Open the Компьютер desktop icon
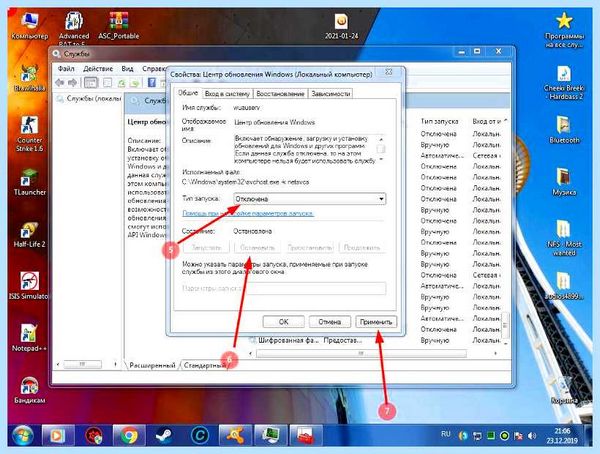600x454 pixels. click(30, 26)
